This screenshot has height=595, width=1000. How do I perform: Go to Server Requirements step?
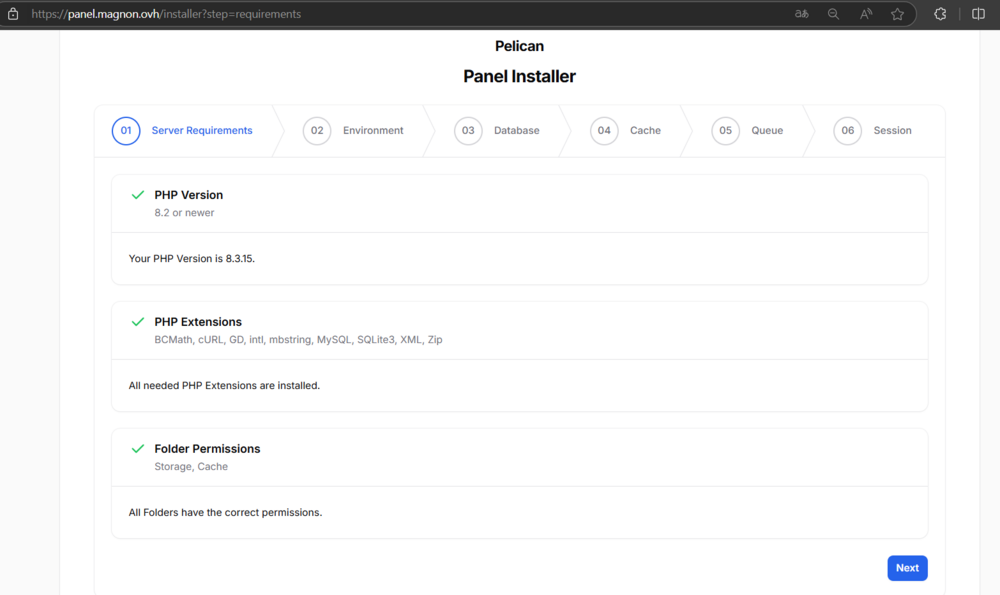click(x=202, y=130)
